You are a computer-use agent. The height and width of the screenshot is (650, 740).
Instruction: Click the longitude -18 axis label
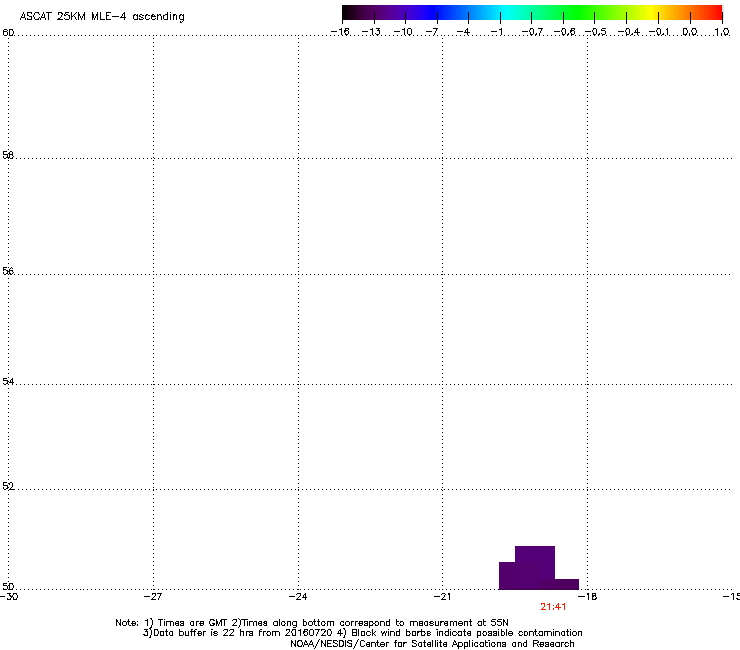[588, 597]
